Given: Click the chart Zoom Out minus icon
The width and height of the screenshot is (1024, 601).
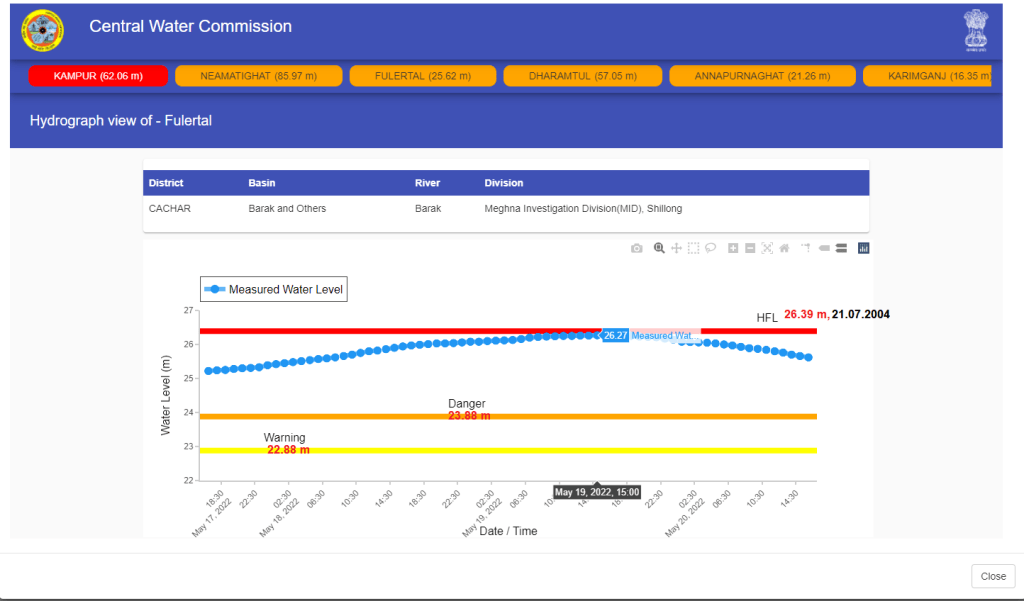Looking at the screenshot, I should click(x=750, y=248).
